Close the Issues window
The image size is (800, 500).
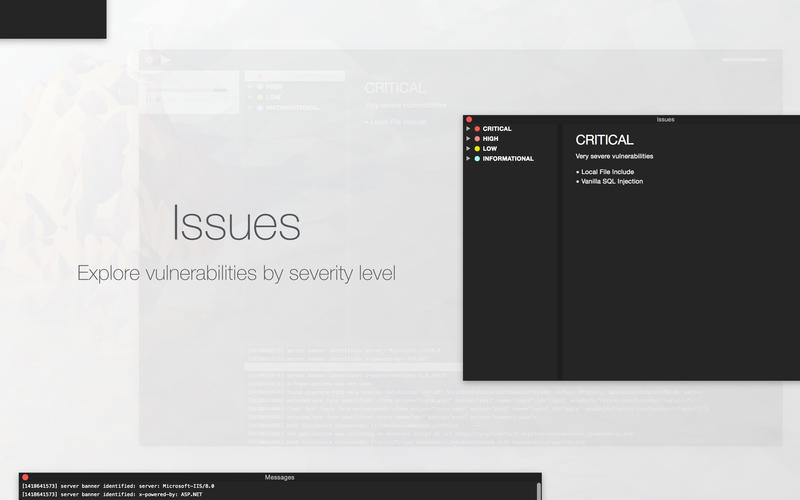click(x=469, y=119)
